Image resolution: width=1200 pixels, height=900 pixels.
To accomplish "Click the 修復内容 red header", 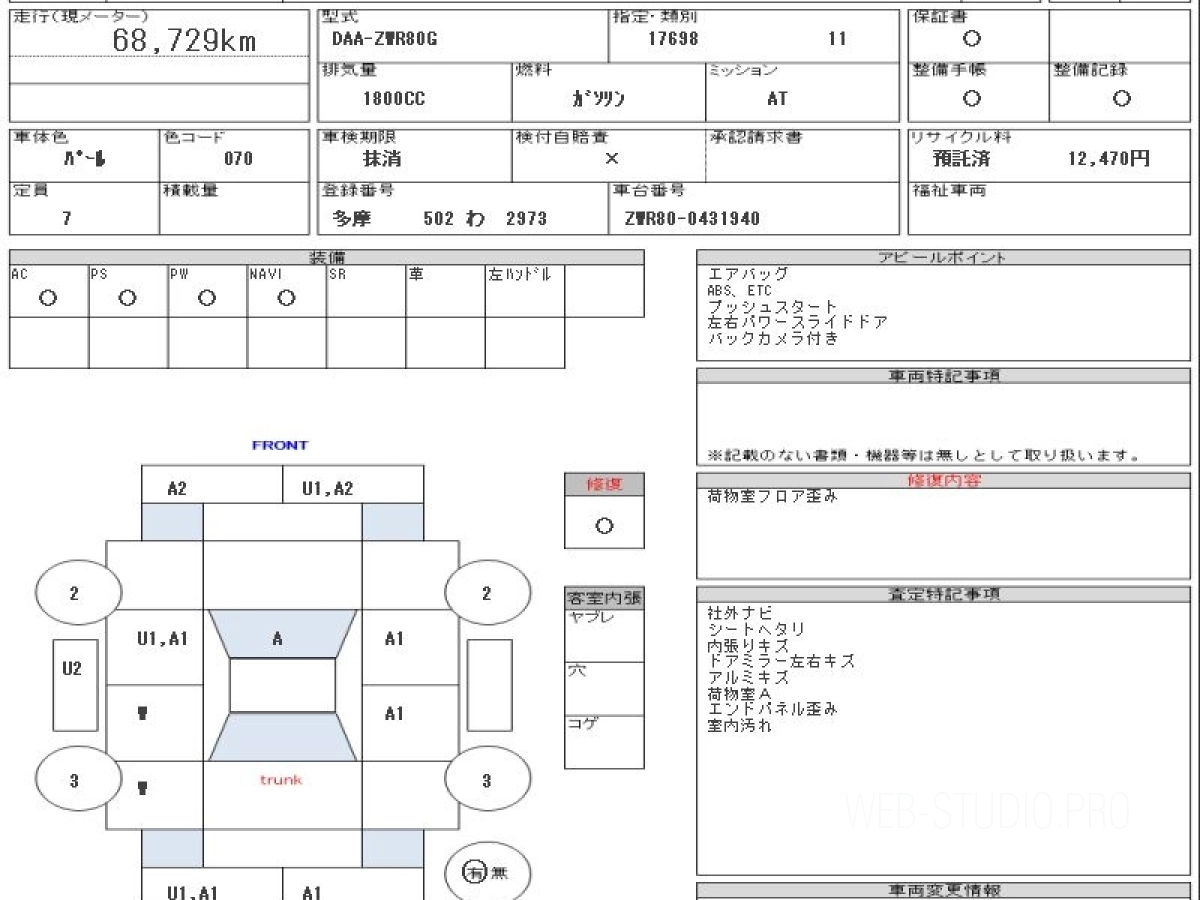I will tap(943, 481).
